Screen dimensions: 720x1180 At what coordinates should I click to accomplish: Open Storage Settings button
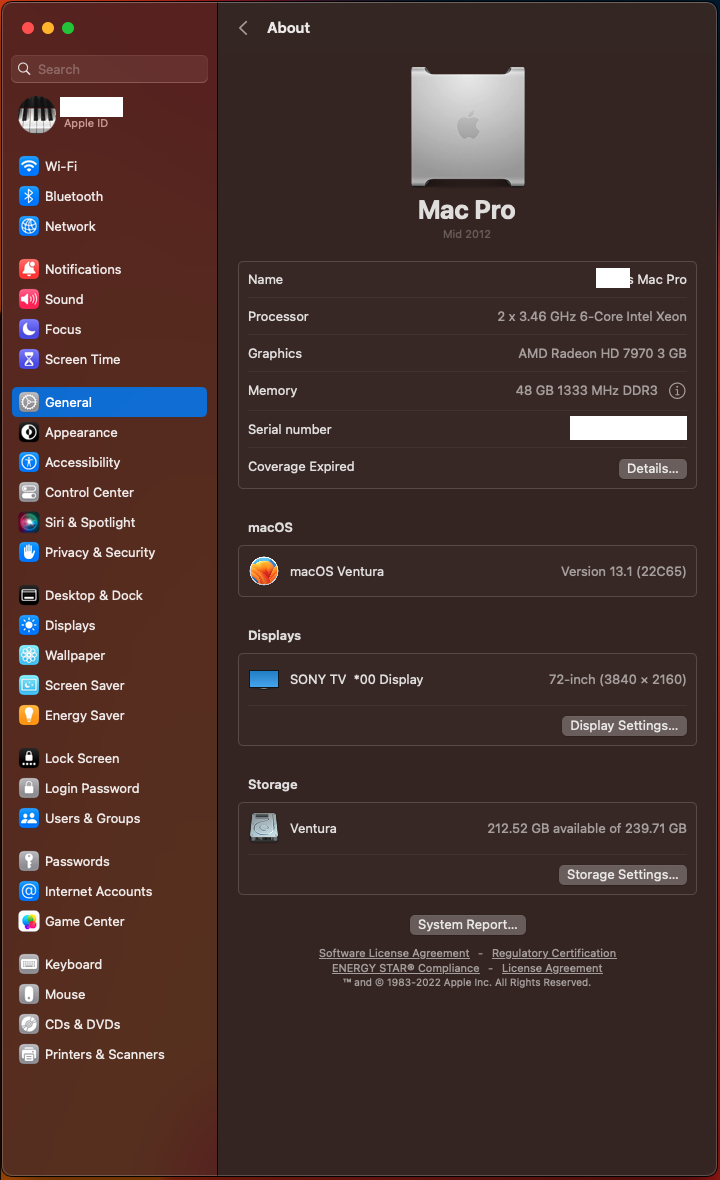622,874
